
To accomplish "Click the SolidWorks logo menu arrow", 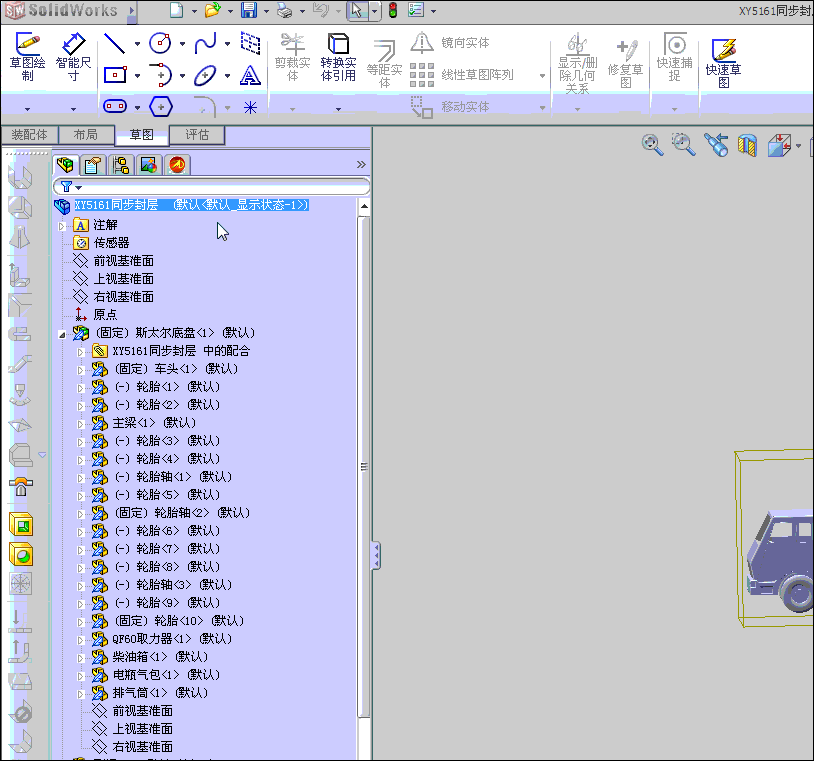I will tap(132, 10).
